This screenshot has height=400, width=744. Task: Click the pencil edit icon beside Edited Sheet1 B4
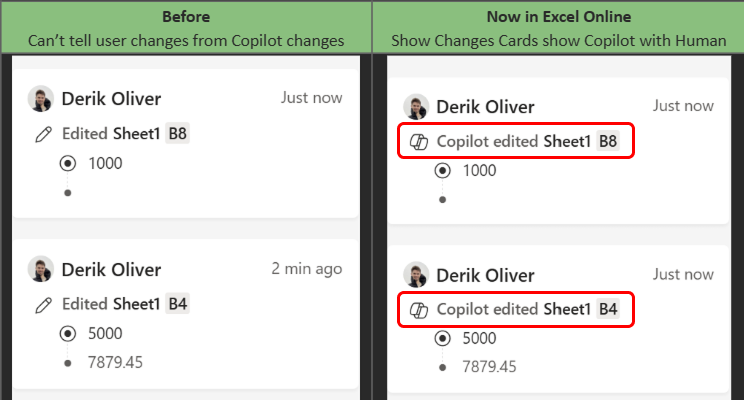pyautogui.click(x=43, y=305)
